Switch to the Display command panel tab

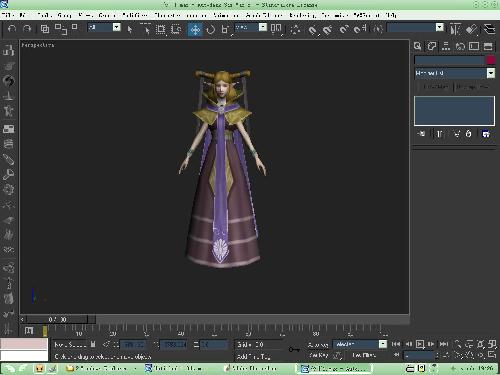(x=474, y=46)
